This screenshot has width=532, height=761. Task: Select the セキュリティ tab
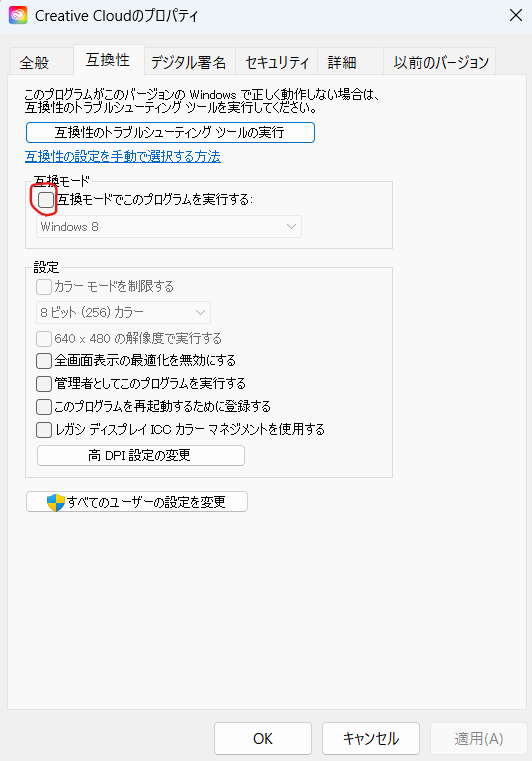(277, 62)
